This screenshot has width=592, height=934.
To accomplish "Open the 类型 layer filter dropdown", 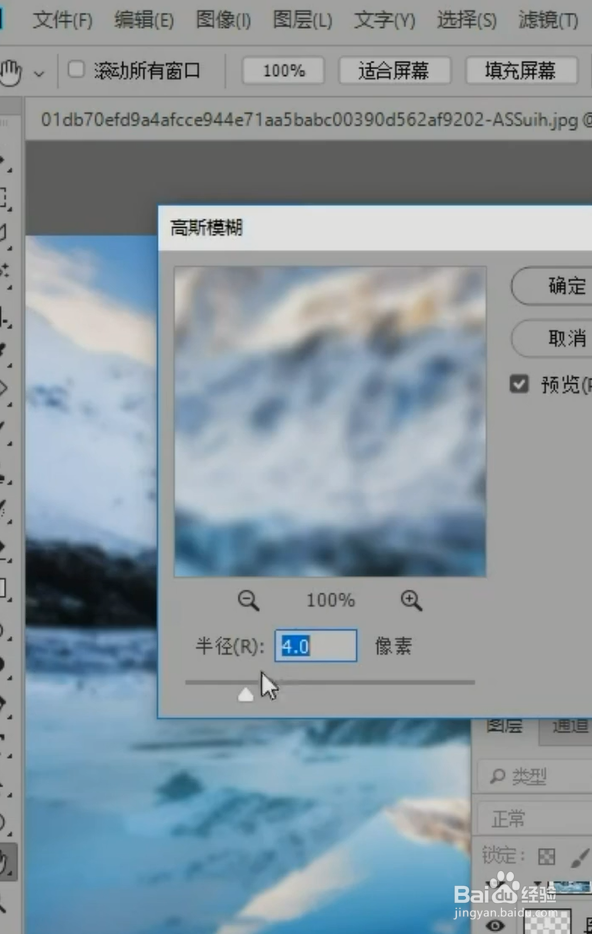I will point(535,776).
